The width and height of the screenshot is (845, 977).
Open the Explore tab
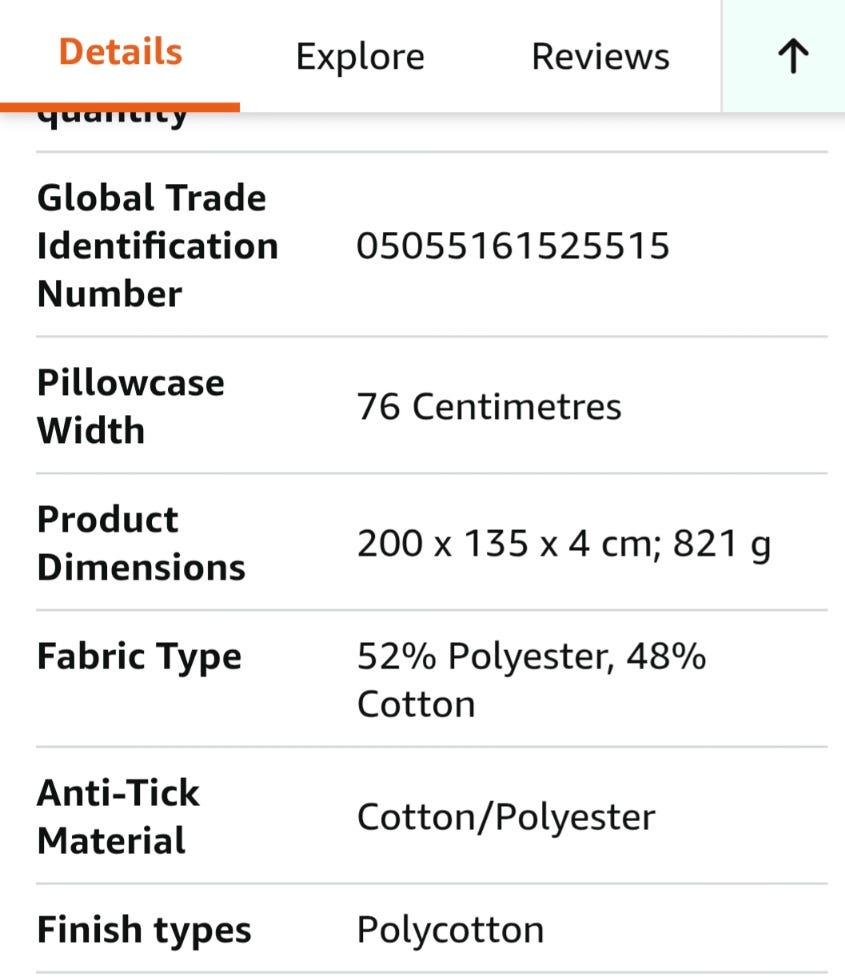(360, 57)
